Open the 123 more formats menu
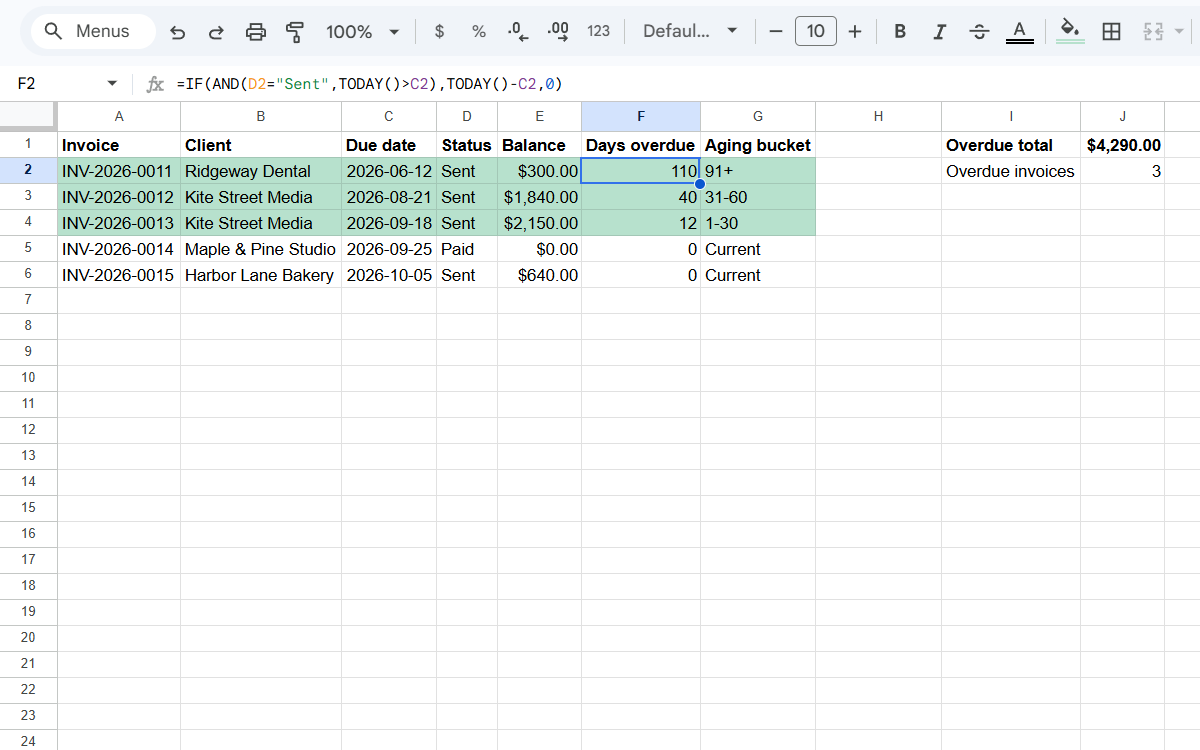This screenshot has width=1200, height=750. (599, 32)
